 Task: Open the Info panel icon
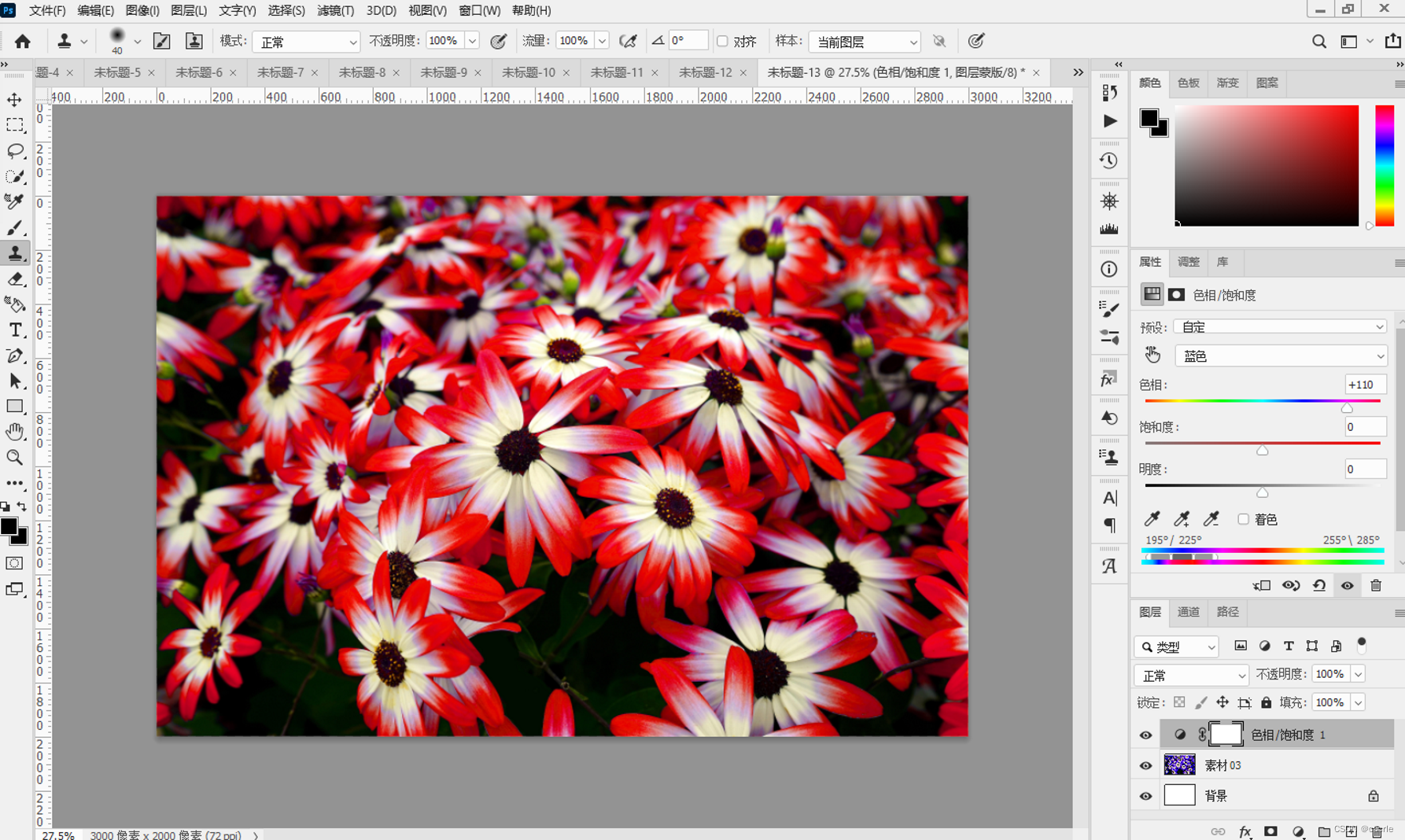click(x=1109, y=269)
